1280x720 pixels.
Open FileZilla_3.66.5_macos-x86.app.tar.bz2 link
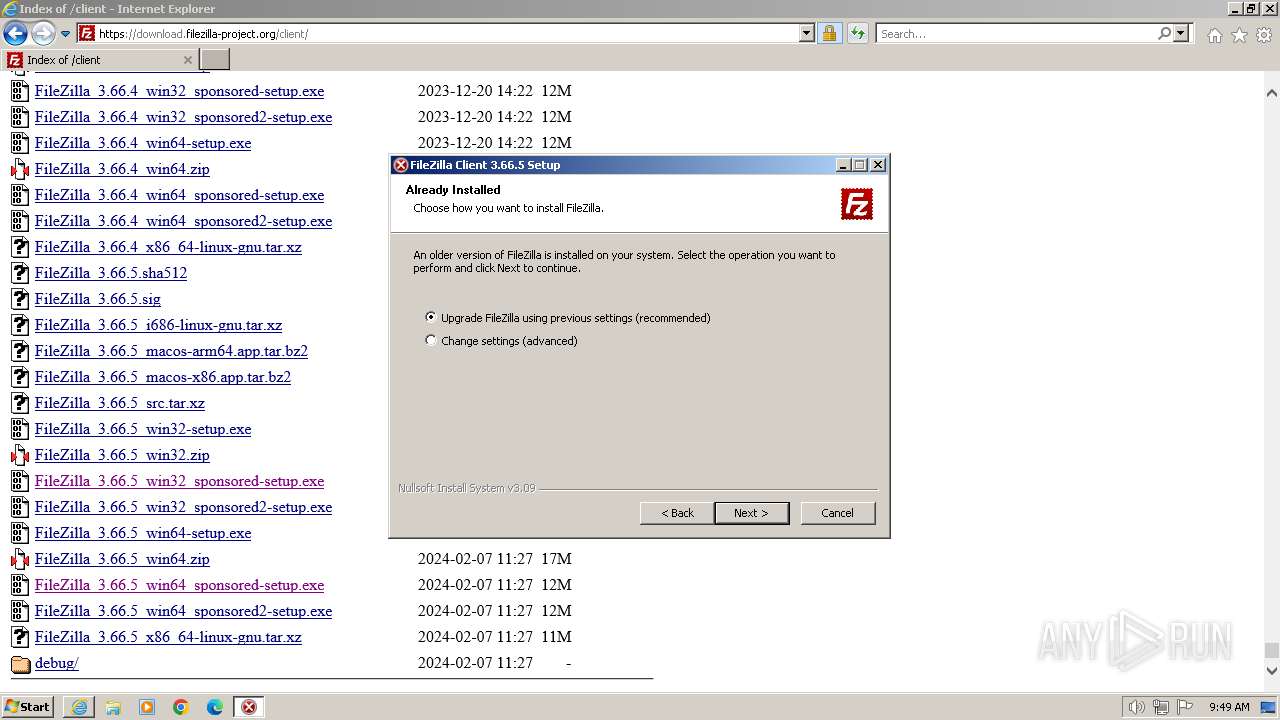(163, 377)
